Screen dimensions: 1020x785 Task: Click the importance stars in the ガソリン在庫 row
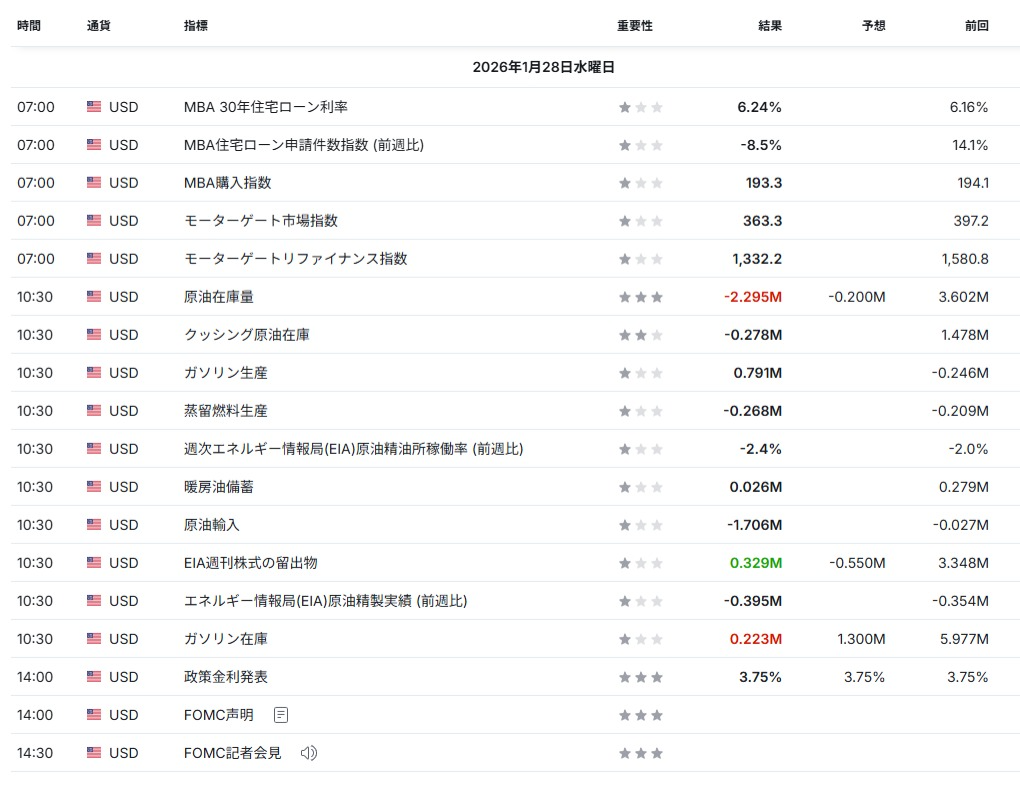click(640, 639)
